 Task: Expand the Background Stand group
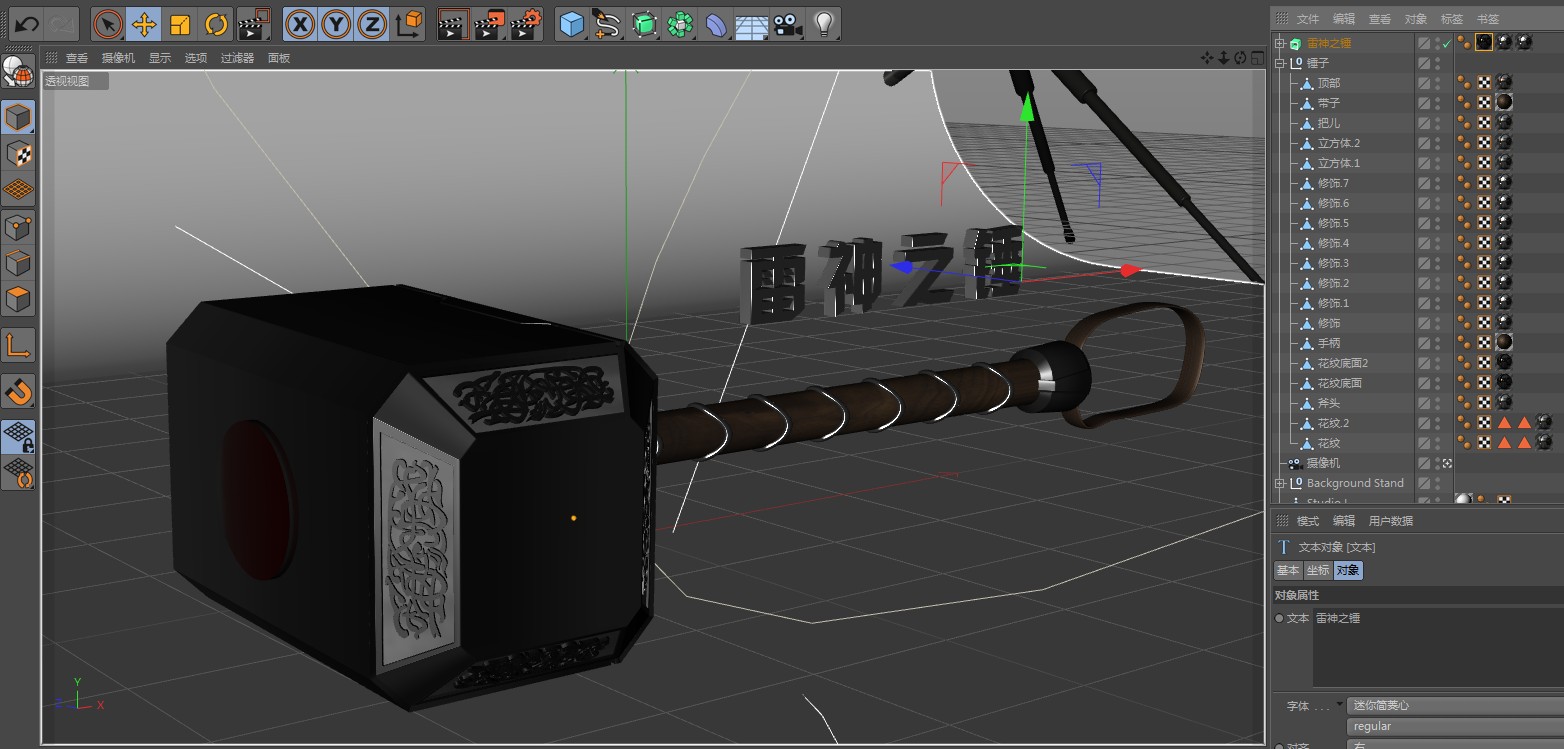(x=1279, y=483)
